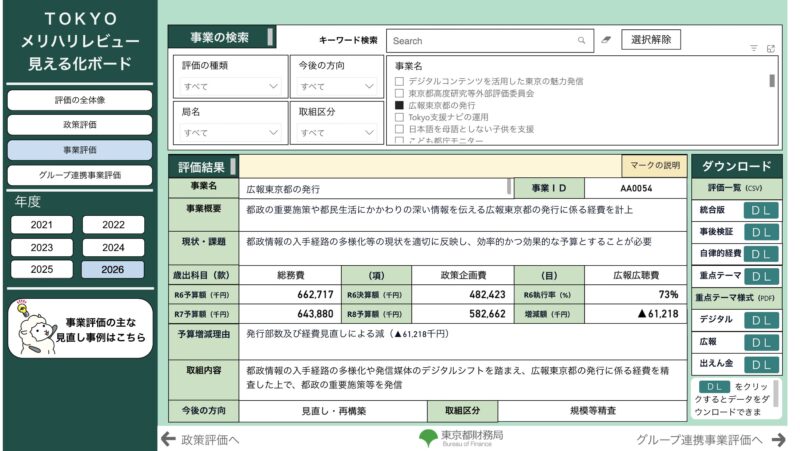
Task: Click the 東京都財務局 logo
Action: click(461, 438)
